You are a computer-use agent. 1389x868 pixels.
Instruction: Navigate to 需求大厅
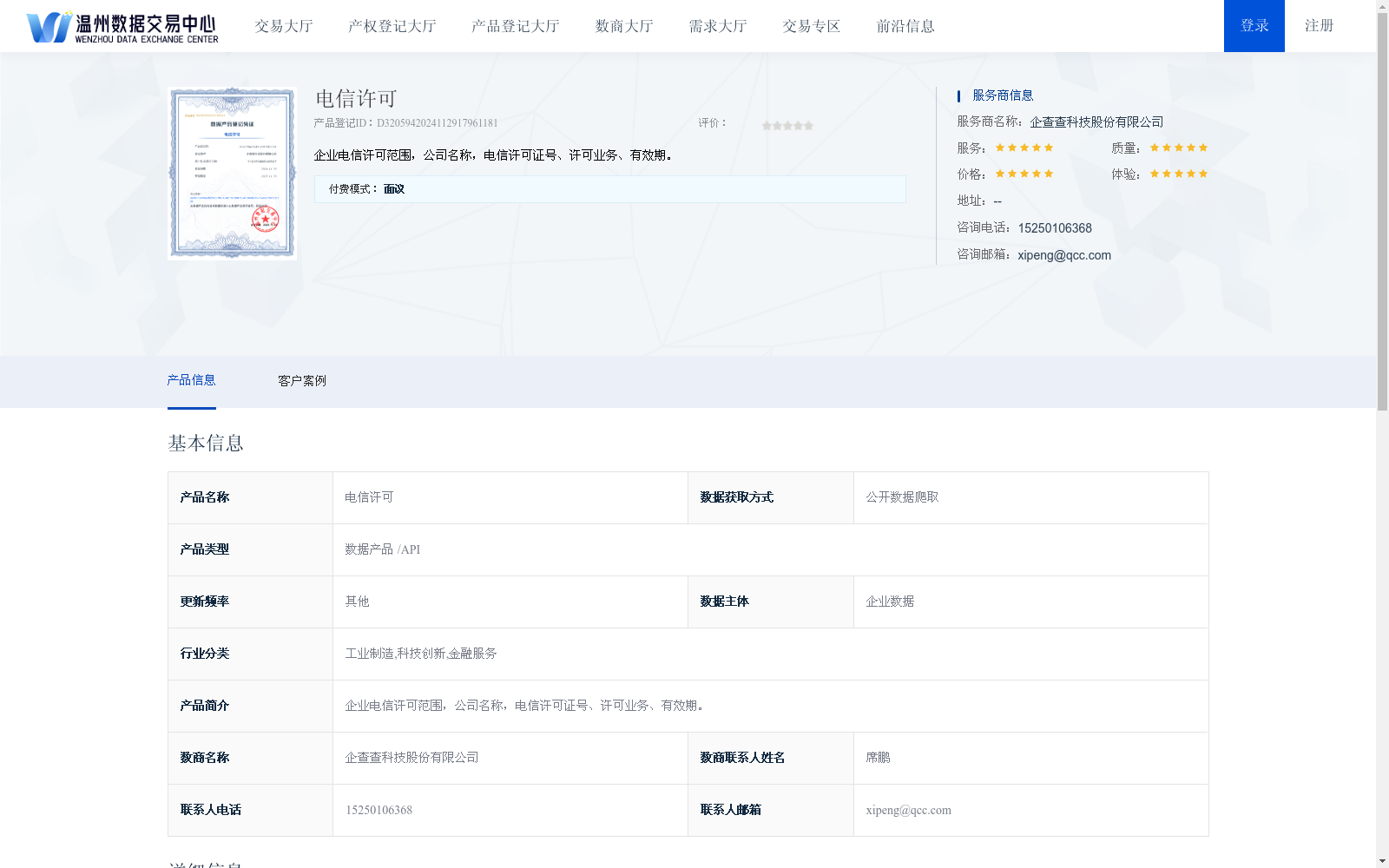click(x=718, y=26)
